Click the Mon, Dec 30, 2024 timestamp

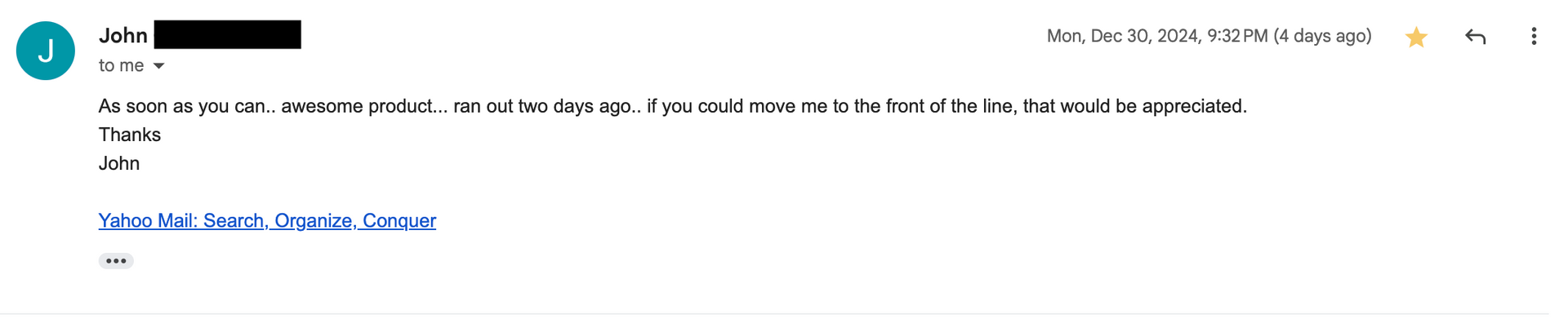1157,36
